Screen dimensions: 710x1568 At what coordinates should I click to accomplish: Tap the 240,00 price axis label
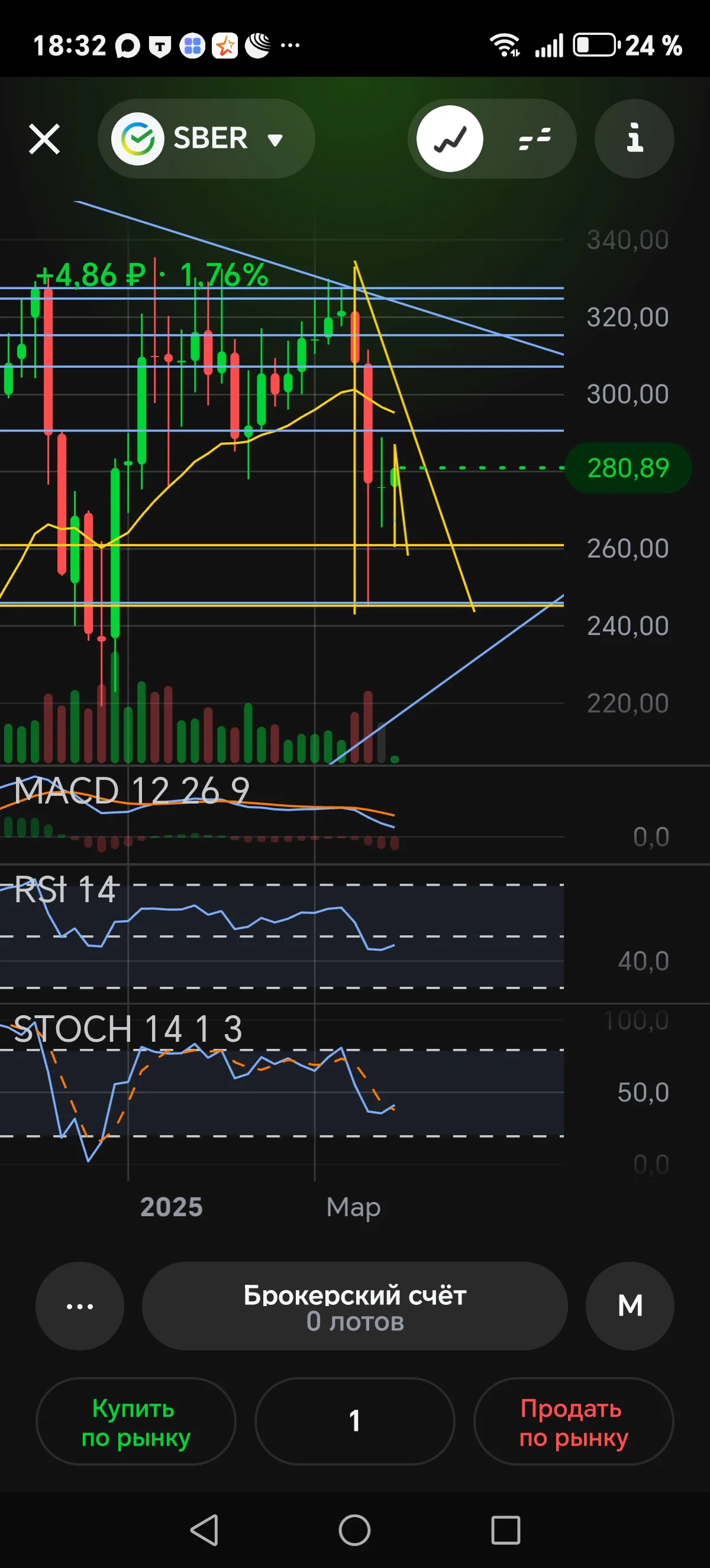tap(628, 626)
